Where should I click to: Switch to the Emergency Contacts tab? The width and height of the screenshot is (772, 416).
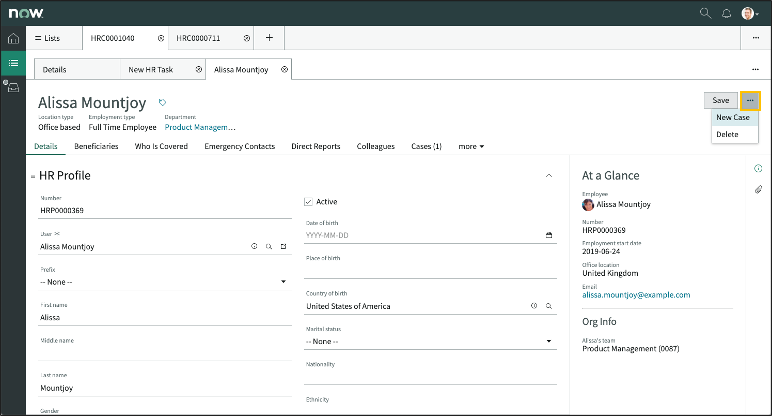click(x=239, y=146)
